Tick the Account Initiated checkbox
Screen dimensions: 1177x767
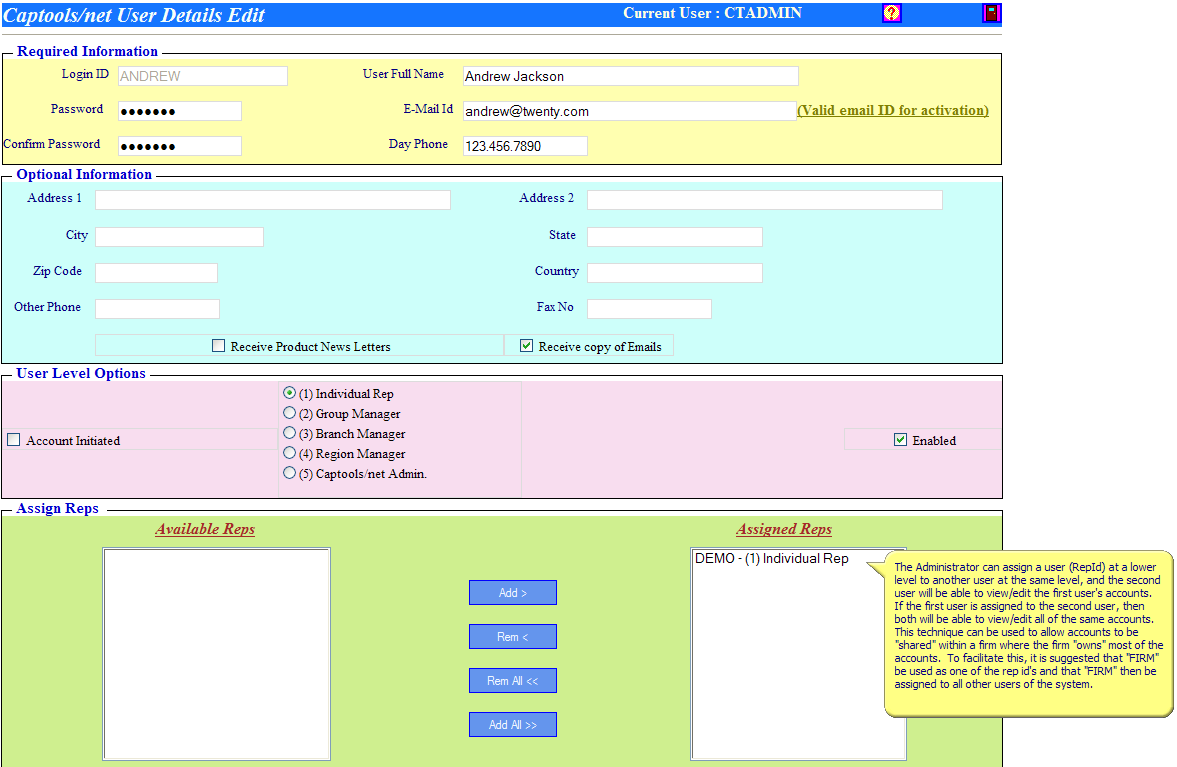(x=14, y=440)
